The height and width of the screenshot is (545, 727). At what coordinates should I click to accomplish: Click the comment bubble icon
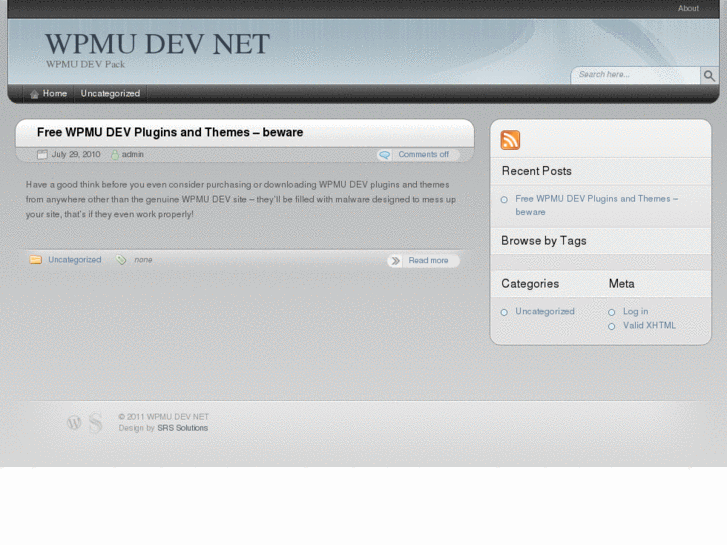click(x=384, y=155)
